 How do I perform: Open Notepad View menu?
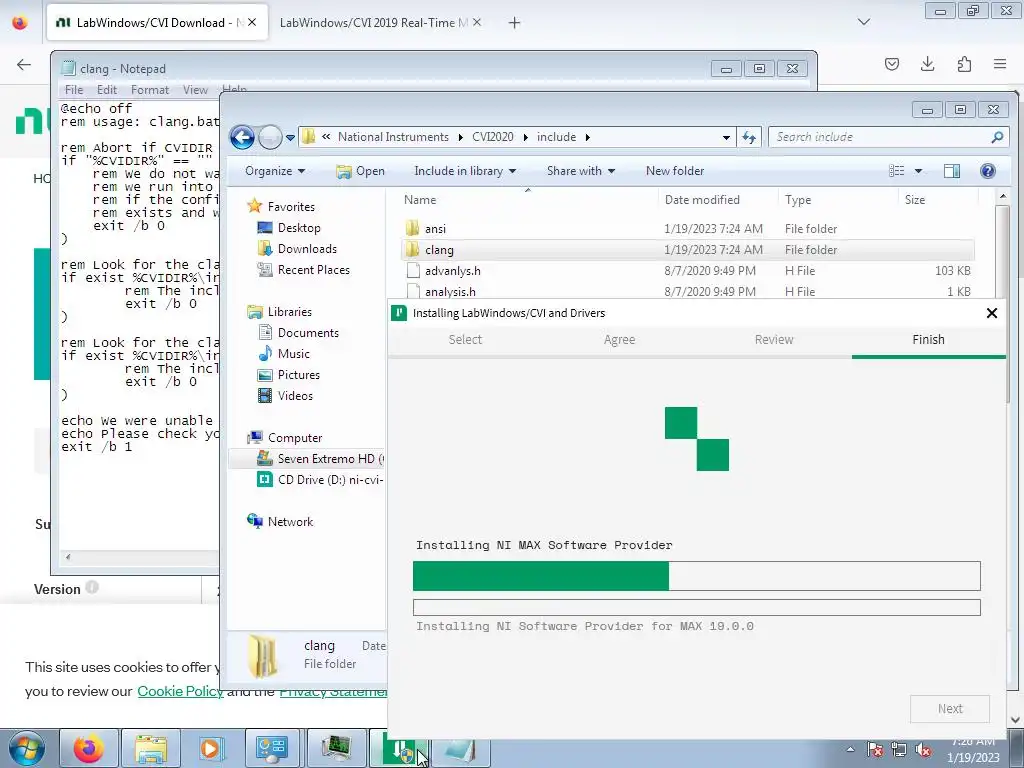coord(195,90)
